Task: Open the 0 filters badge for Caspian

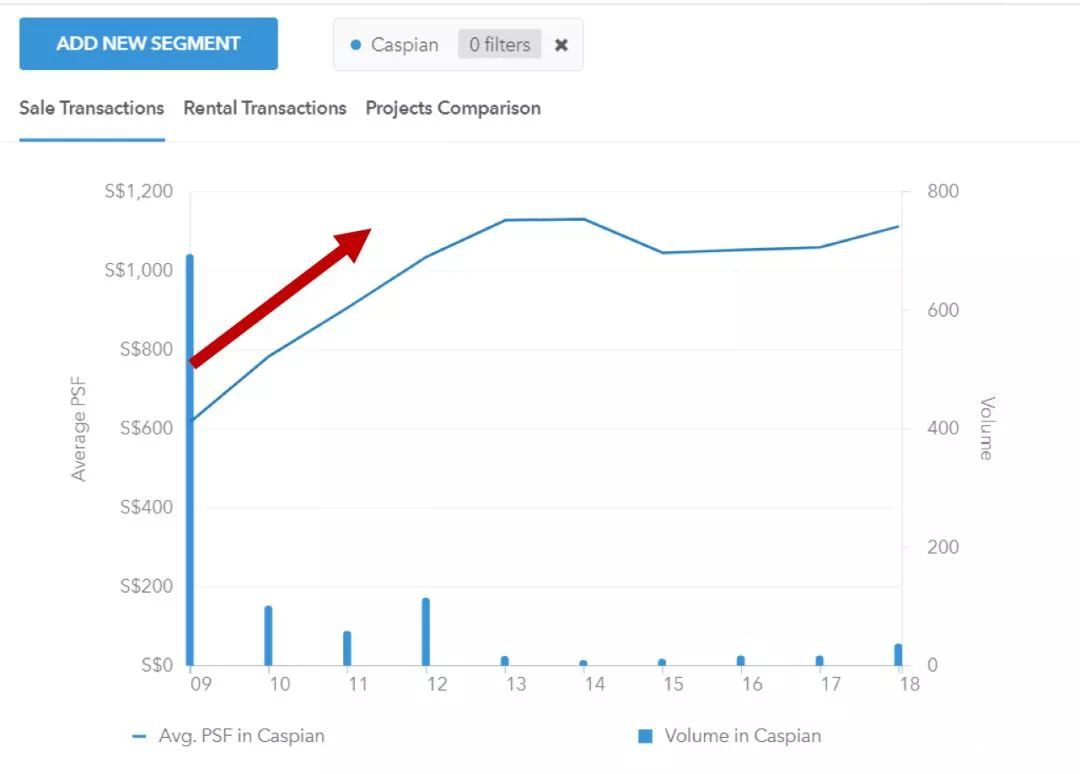Action: pyautogui.click(x=500, y=45)
